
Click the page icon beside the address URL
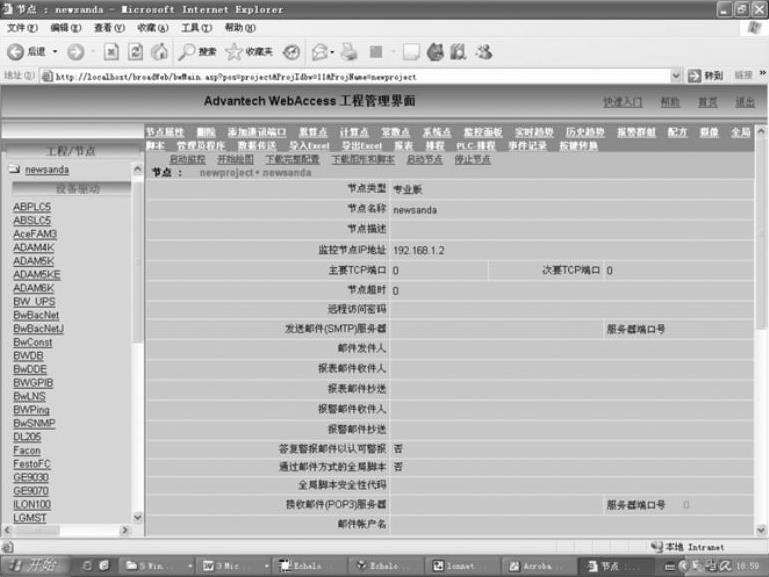(x=47, y=76)
